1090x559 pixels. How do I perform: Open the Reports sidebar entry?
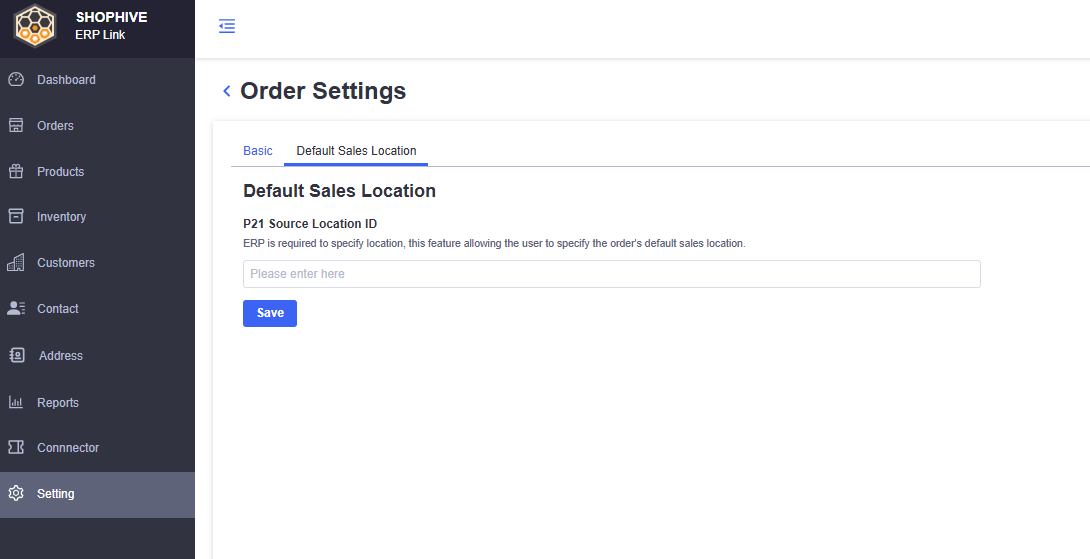pyautogui.click(x=97, y=402)
